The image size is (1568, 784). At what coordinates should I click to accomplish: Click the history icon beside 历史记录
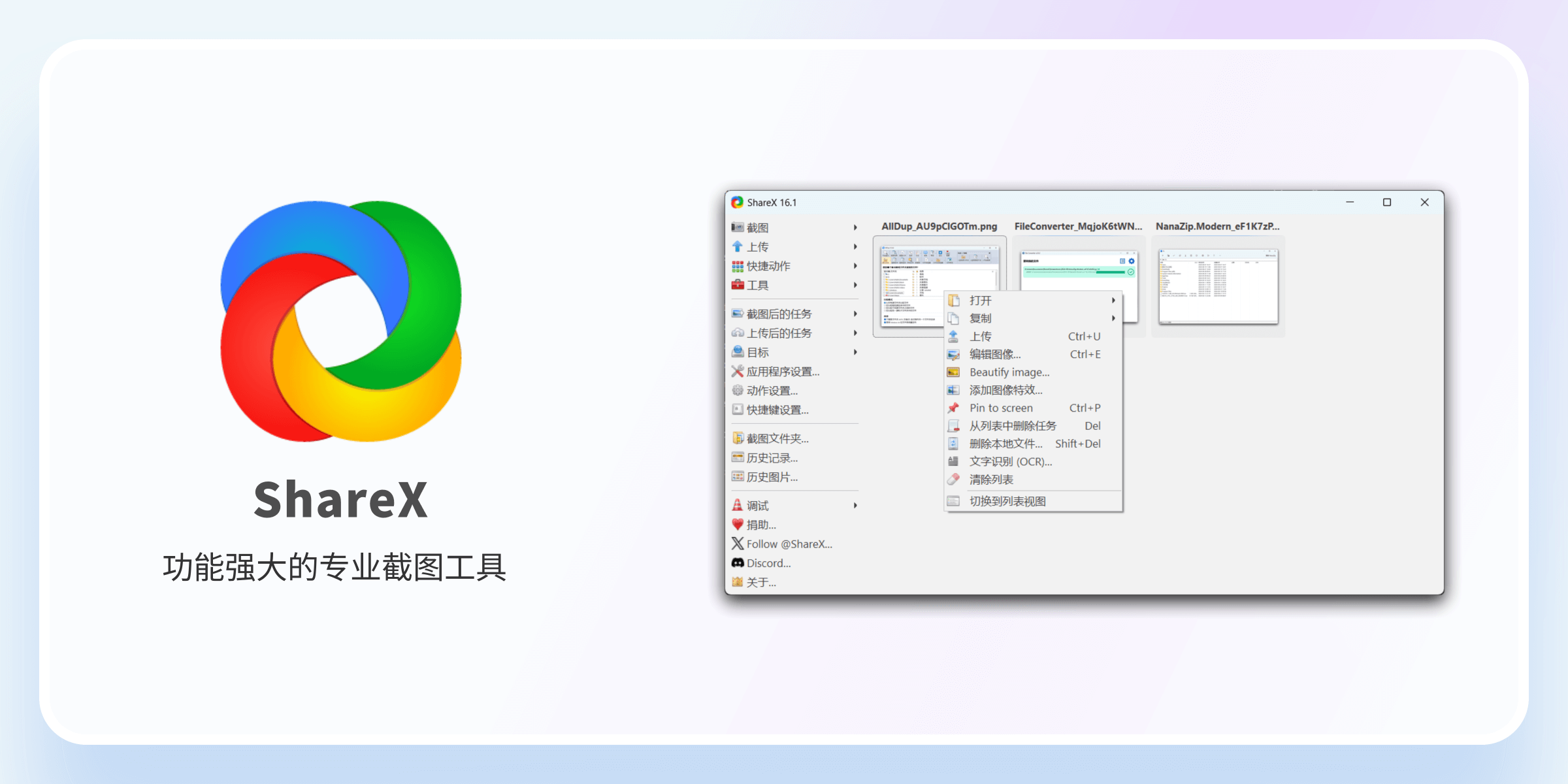pos(738,457)
